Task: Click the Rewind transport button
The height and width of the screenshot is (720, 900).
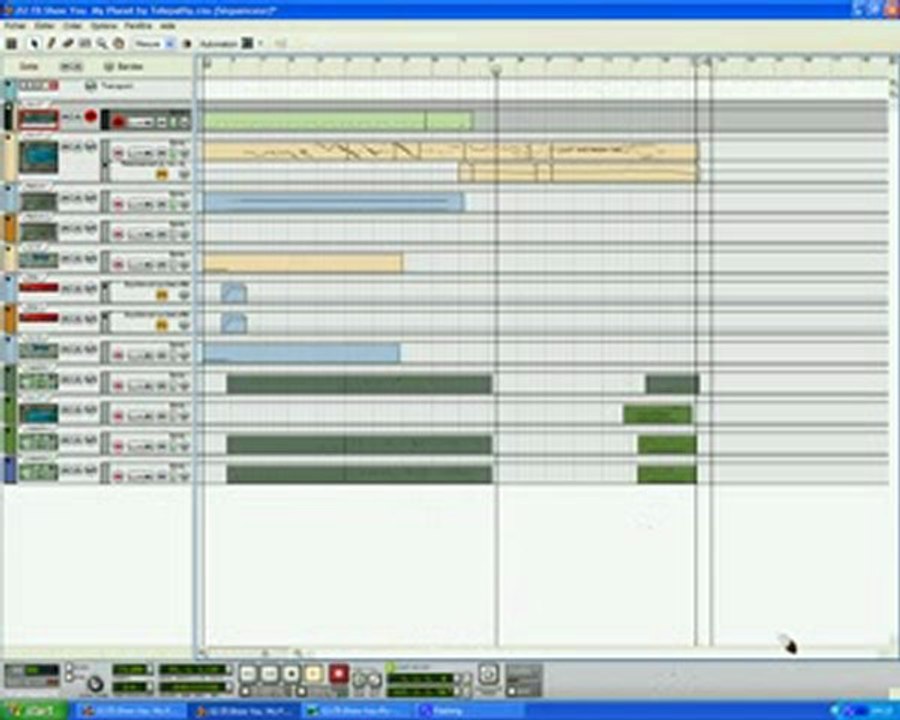Action: (248, 673)
